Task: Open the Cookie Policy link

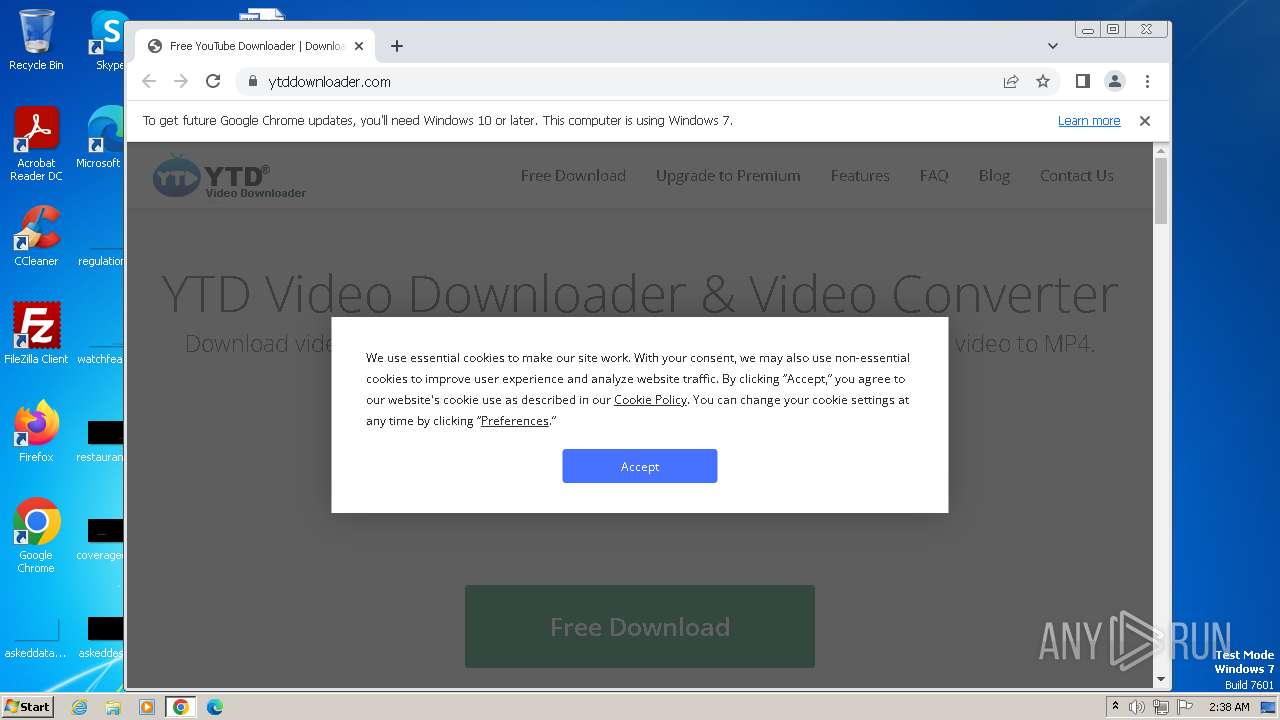Action: 650,400
